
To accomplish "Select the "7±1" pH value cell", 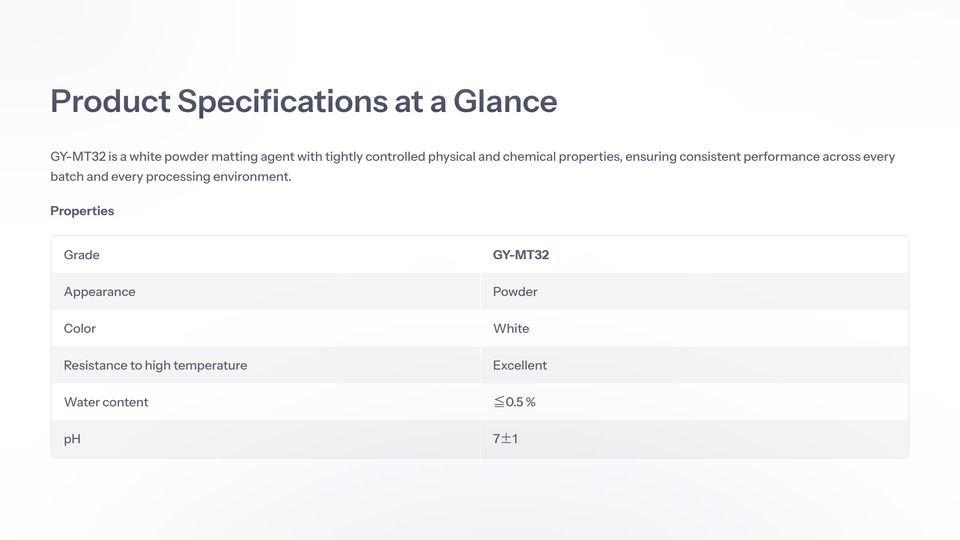I will (505, 439).
